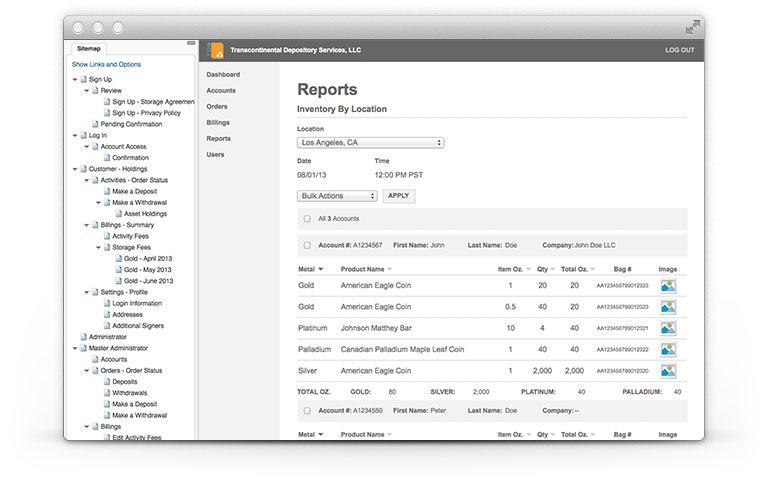This screenshot has width=768, height=480.
Task: Open Sign Up - Privacy Policy page
Action: point(146,113)
